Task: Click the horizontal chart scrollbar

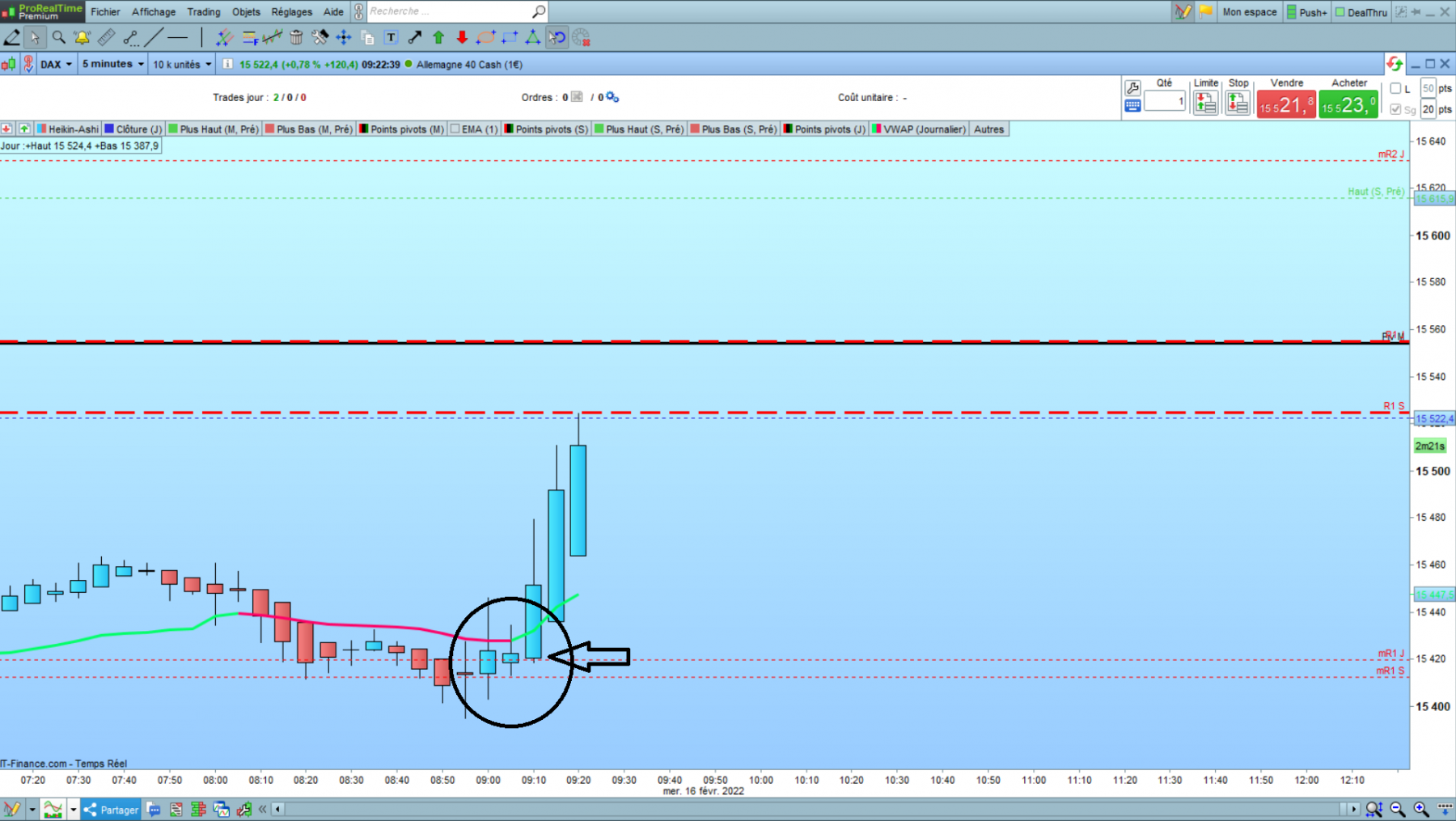Action: (x=815, y=809)
